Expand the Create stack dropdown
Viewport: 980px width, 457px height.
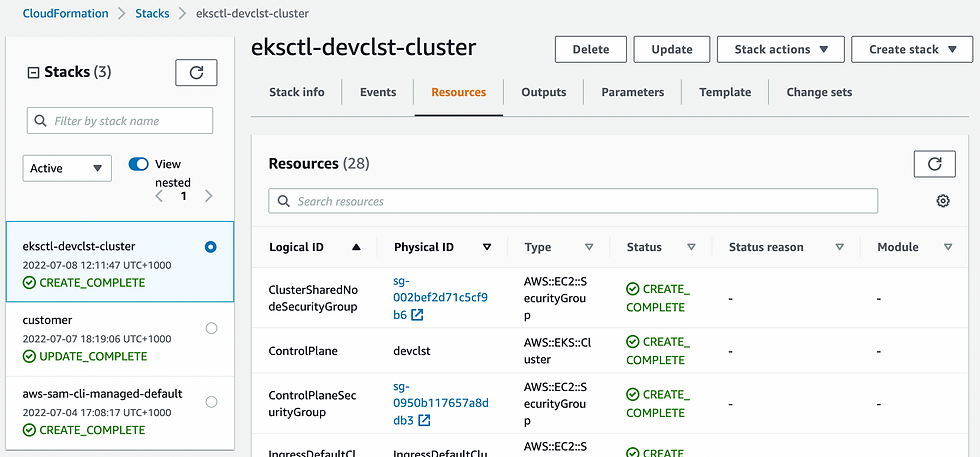click(913, 49)
